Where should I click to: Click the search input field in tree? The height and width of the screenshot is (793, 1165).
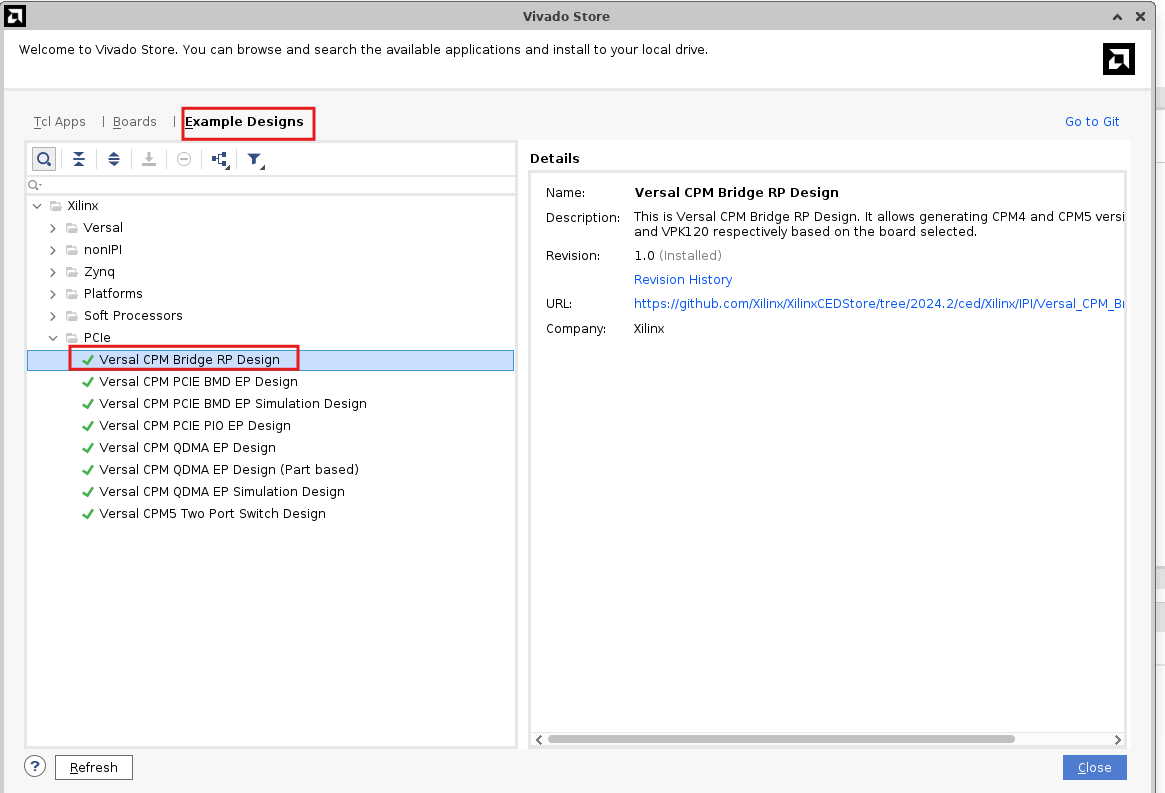coord(270,185)
